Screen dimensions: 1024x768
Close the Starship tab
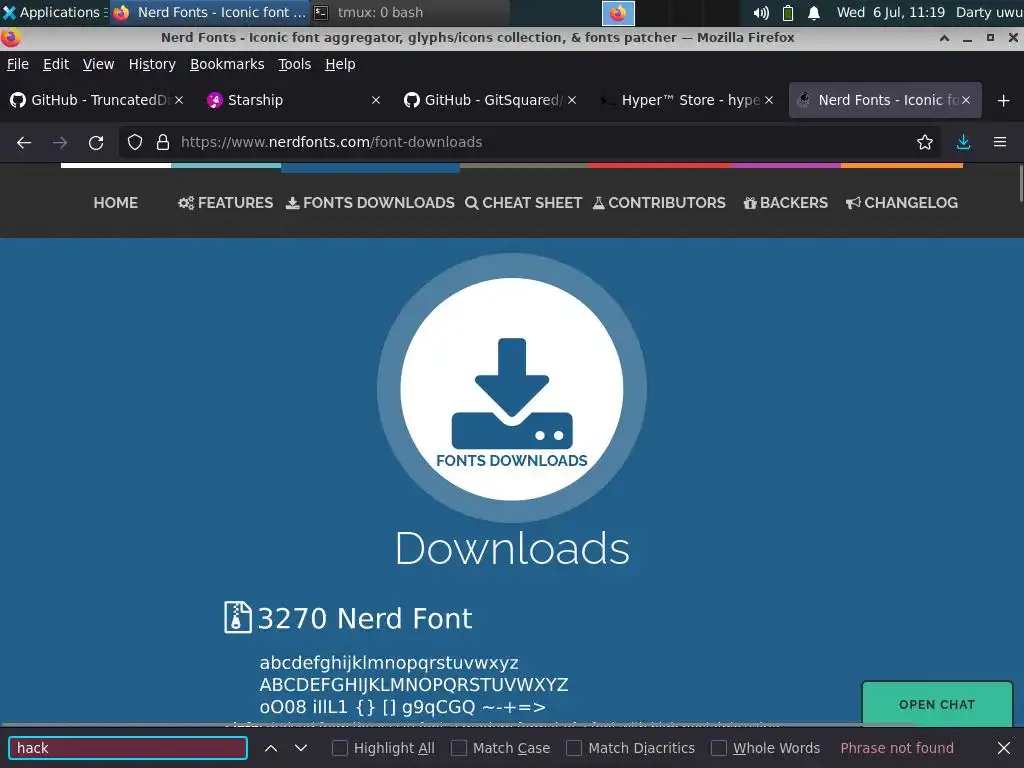pyautogui.click(x=376, y=100)
